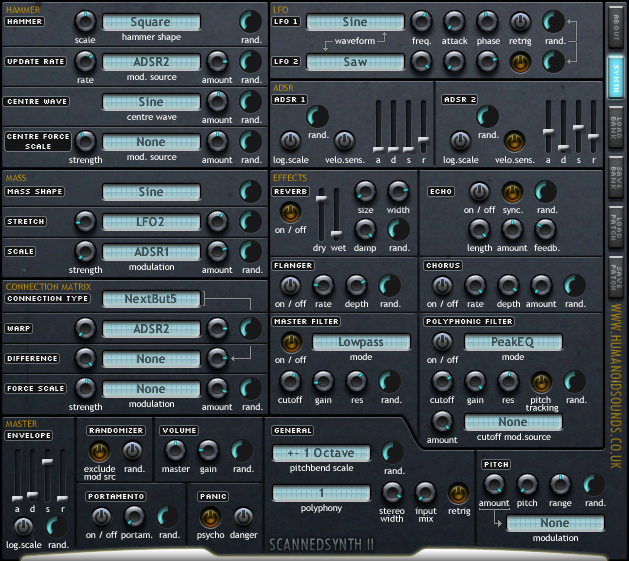This screenshot has width=629, height=561.
Task: Toggle LFO 1 retrig button
Action: coord(520,22)
